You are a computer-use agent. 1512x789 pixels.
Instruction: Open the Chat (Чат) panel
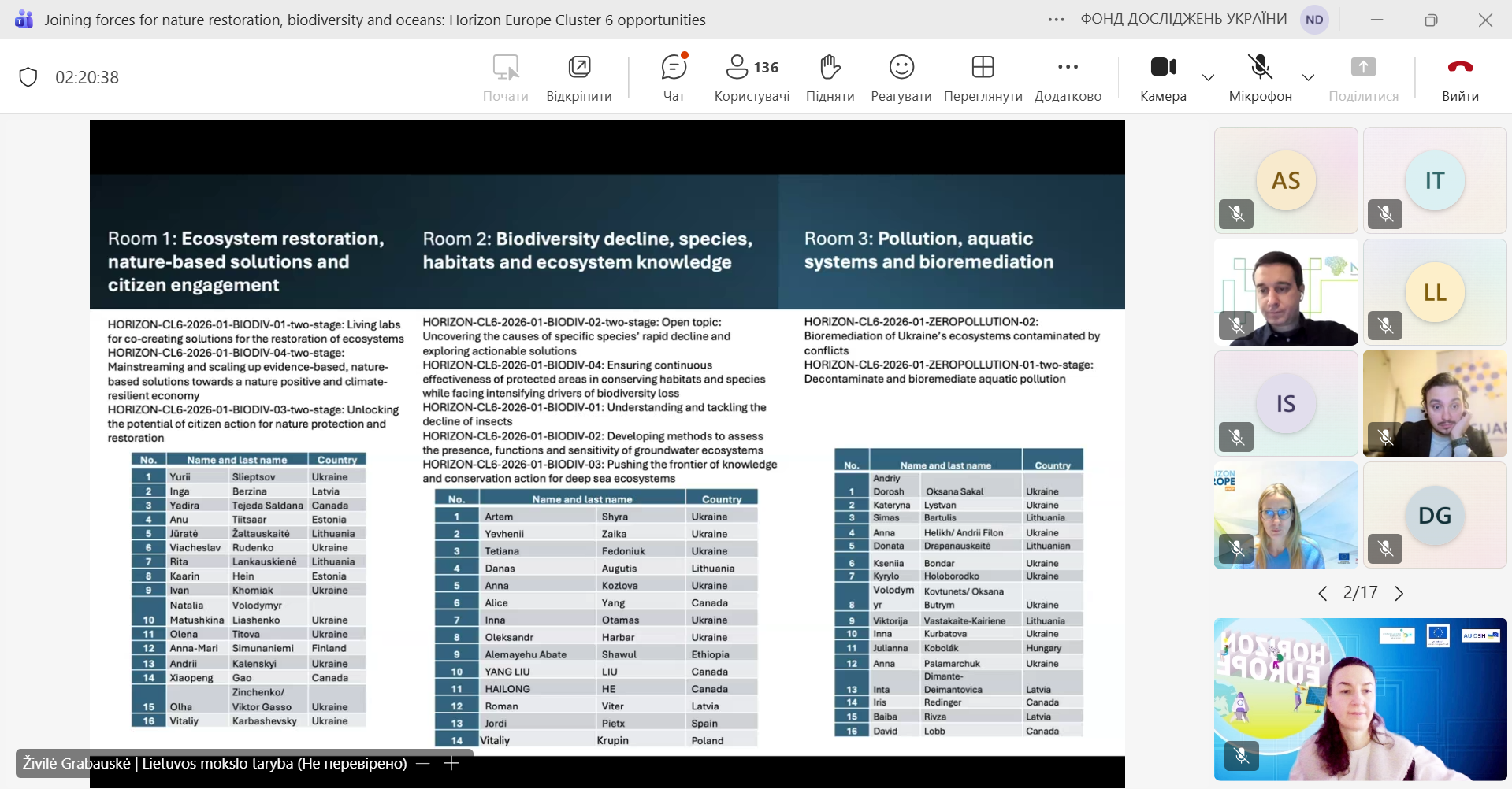[674, 77]
